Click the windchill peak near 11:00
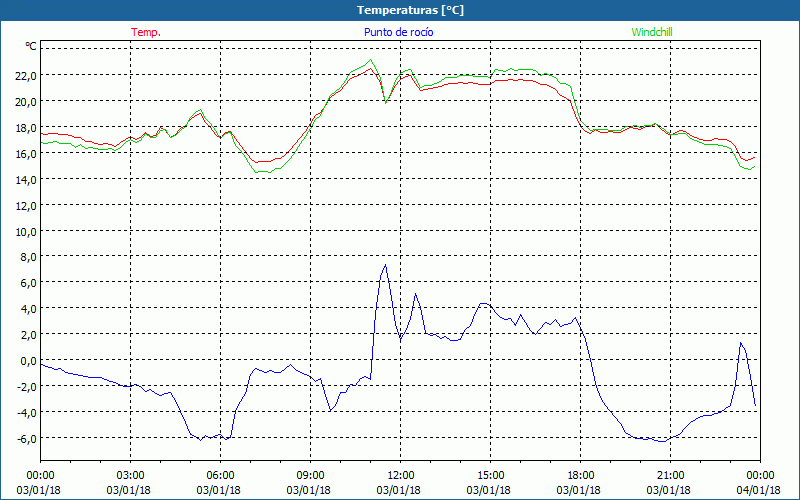Viewport: 800px width, 500px height. pyautogui.click(x=370, y=60)
